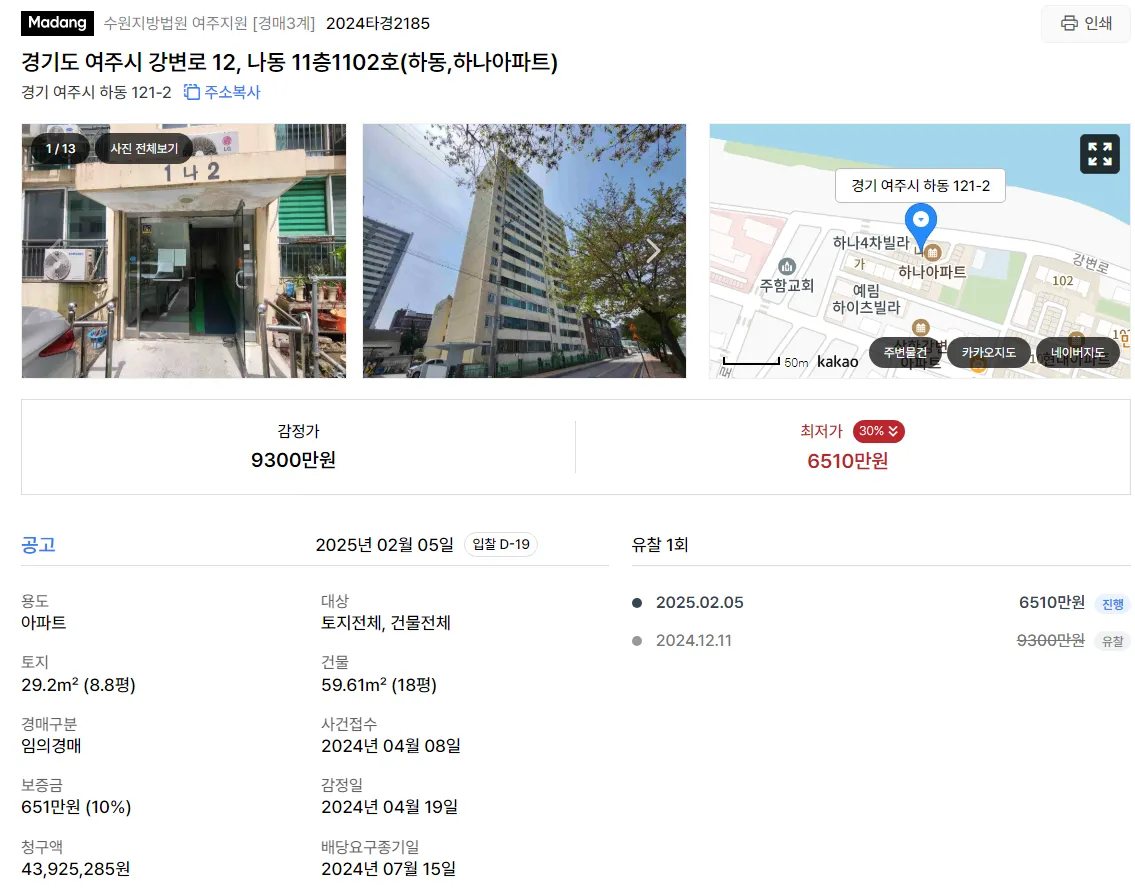Open the 주변물건 nearby listings
Viewport: 1135px width, 889px height.
click(x=905, y=353)
